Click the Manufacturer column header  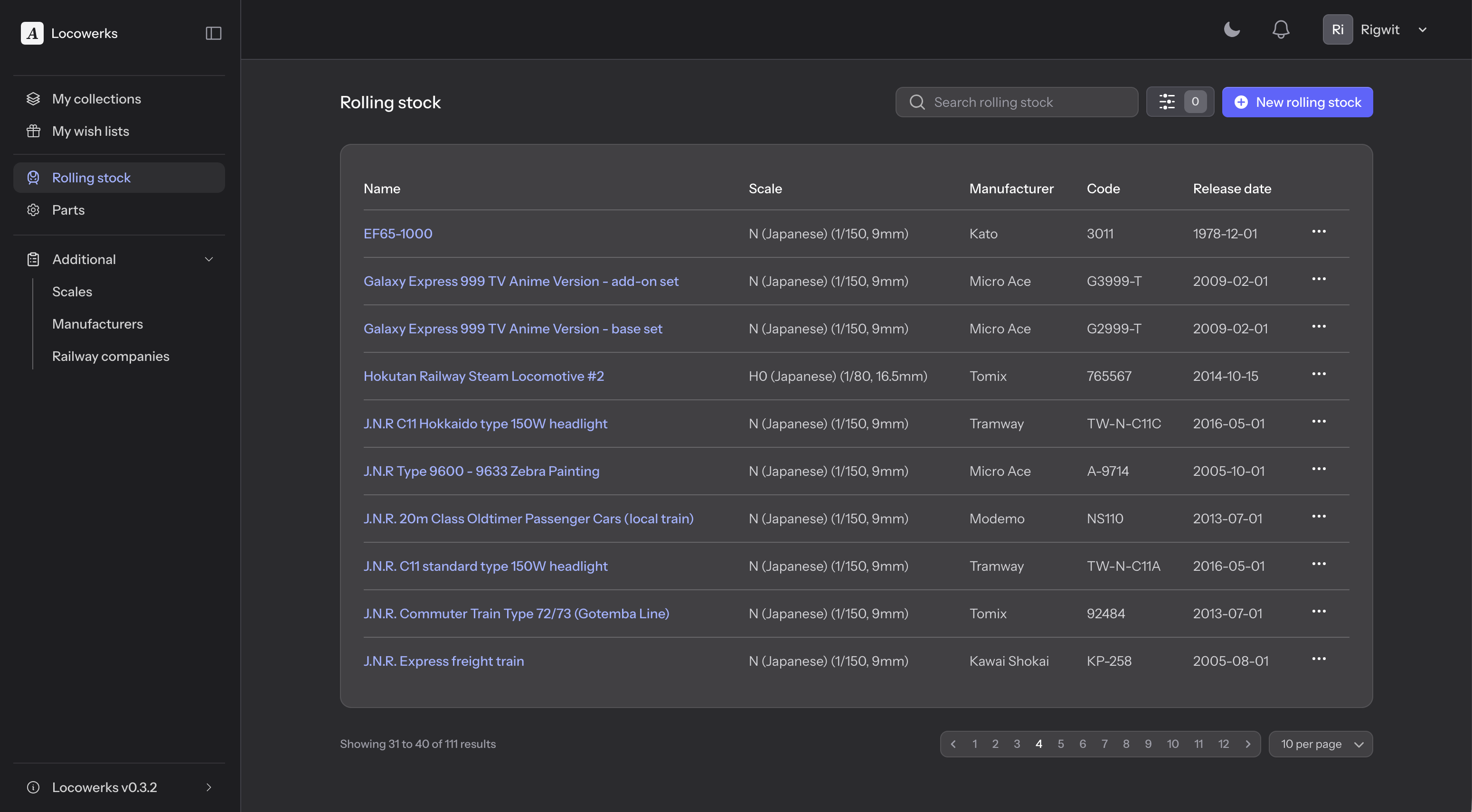[1011, 189]
